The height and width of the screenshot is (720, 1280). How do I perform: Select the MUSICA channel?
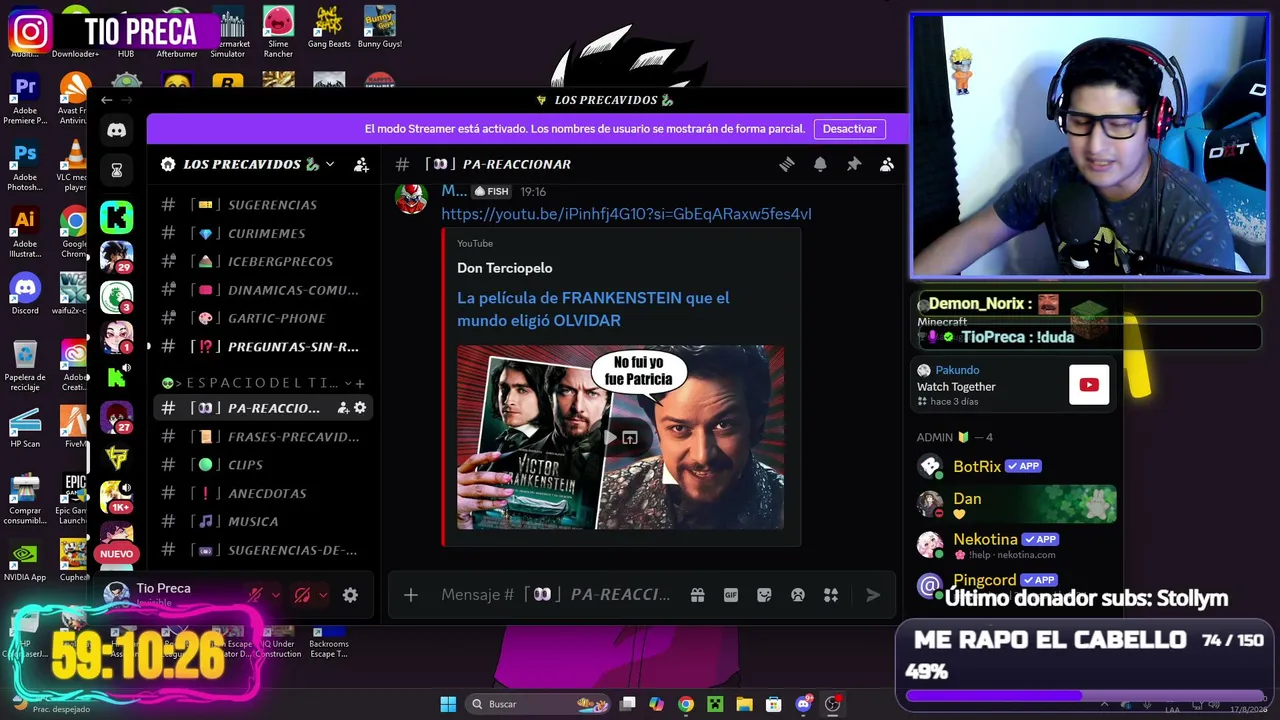[264, 521]
